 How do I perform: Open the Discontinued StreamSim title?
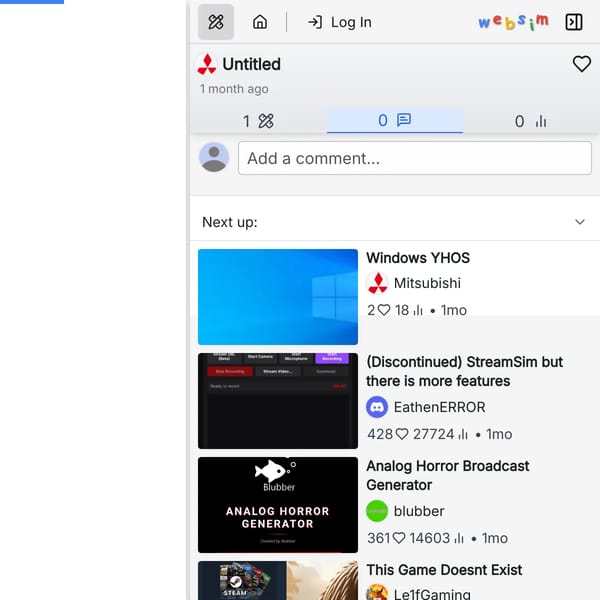[x=464, y=371]
